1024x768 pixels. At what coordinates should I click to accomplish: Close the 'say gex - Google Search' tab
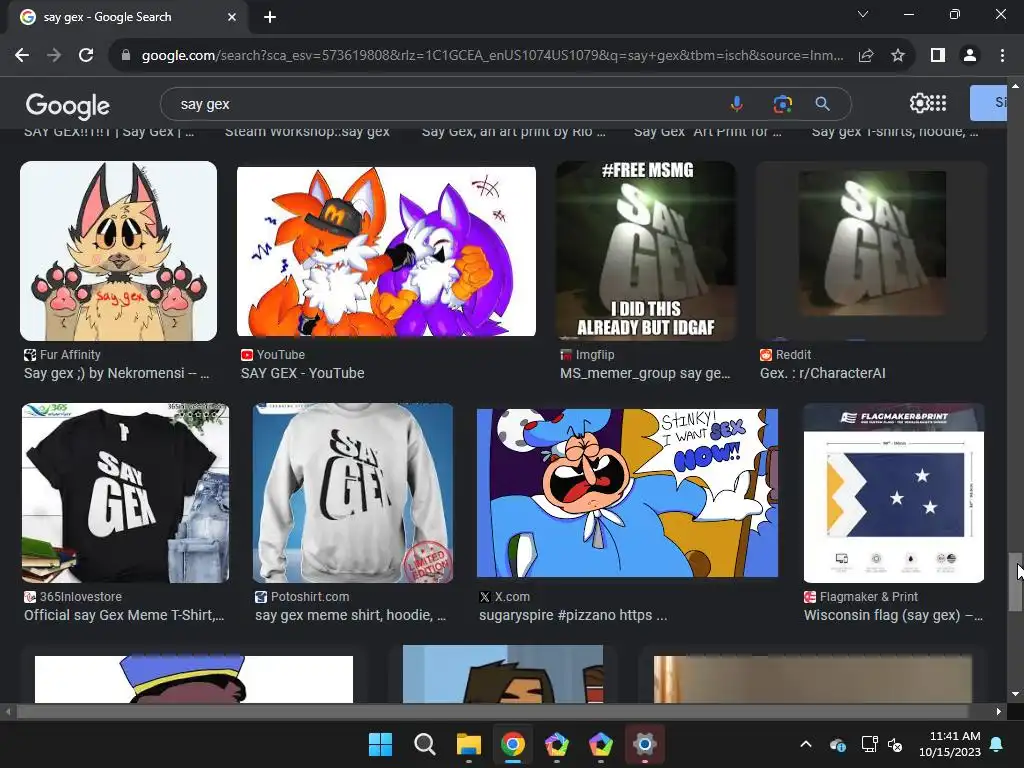pos(232,17)
